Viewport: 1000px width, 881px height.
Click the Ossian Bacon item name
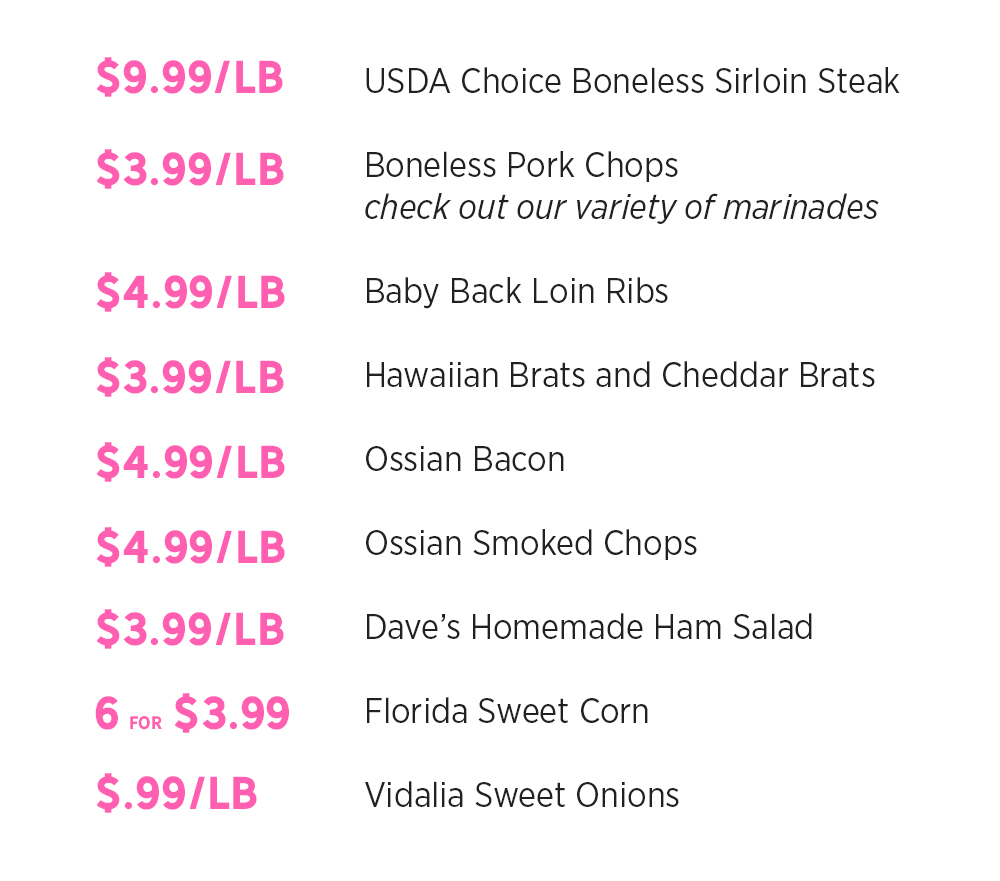(464, 459)
